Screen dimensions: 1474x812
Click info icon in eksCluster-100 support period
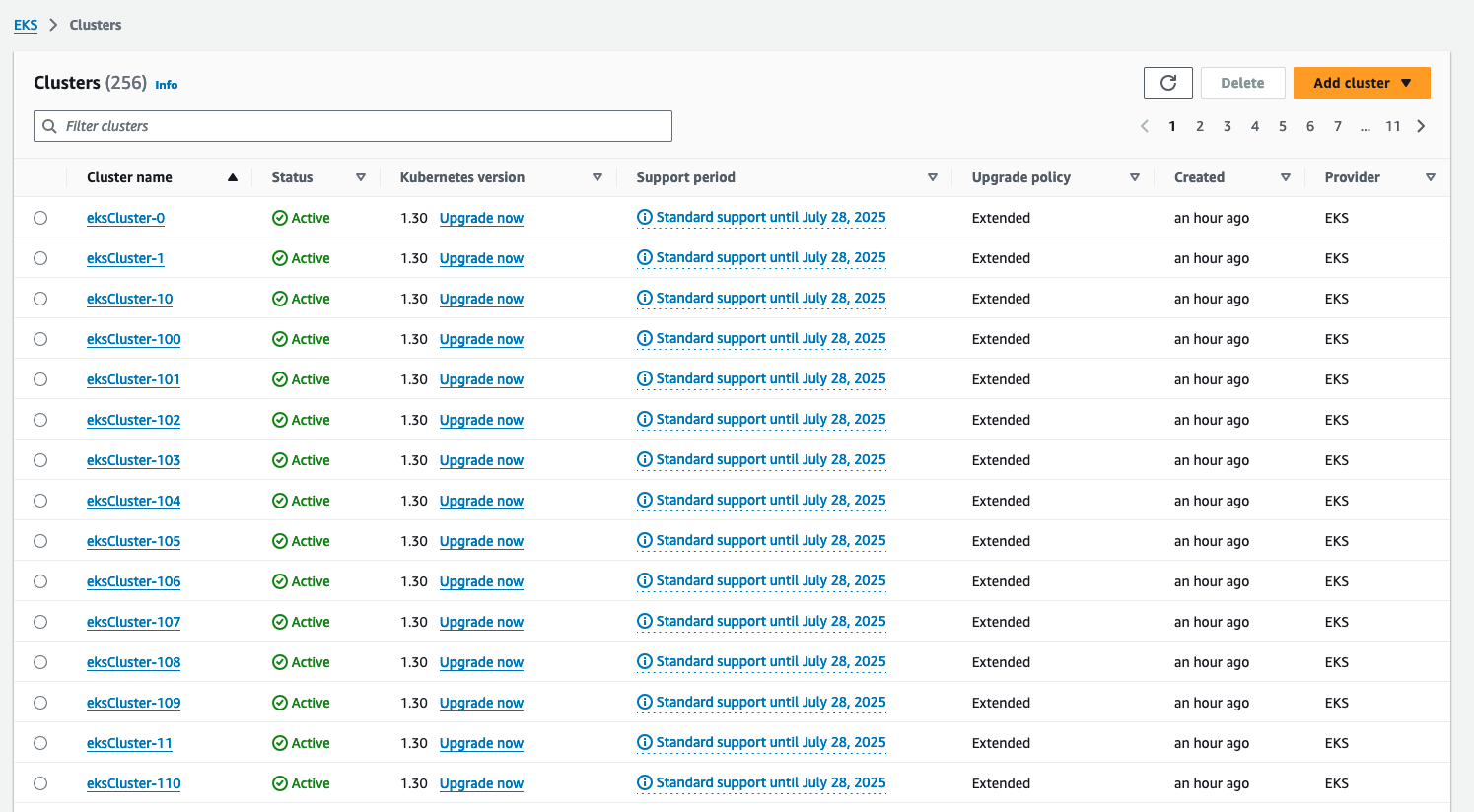pos(645,338)
